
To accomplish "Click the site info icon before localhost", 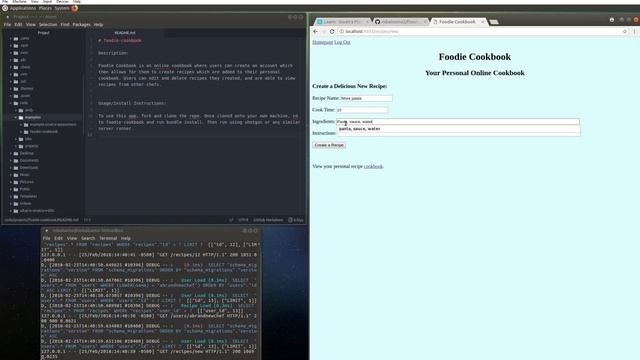I will [342, 31].
